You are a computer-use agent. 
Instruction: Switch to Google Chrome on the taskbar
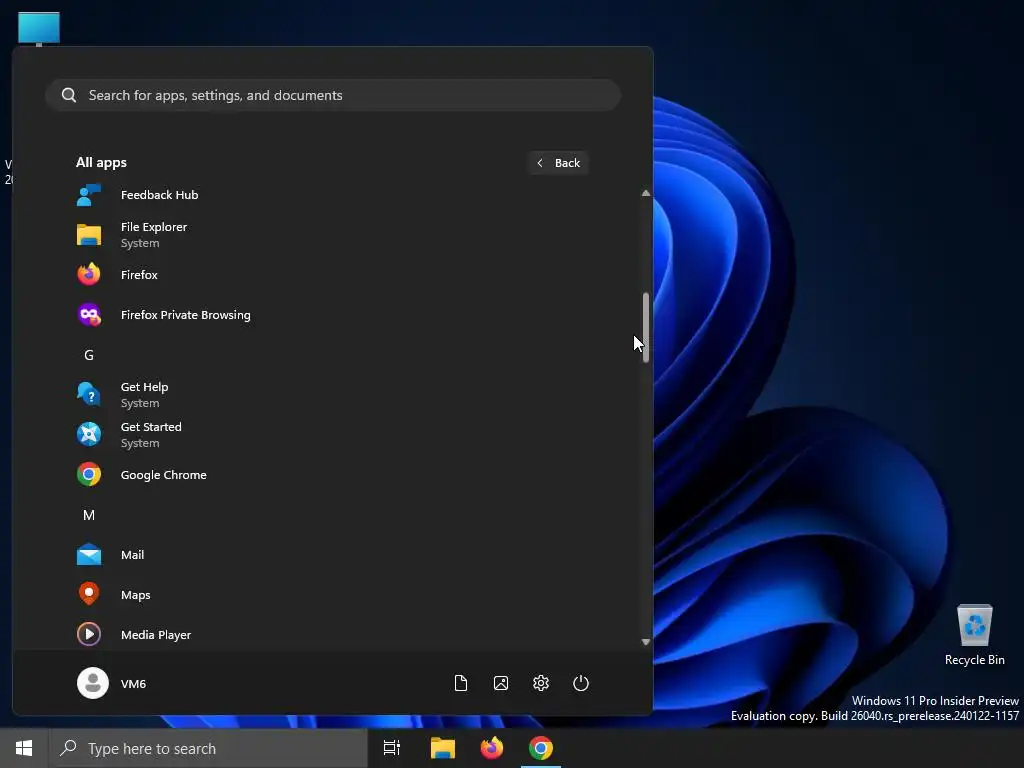pyautogui.click(x=541, y=748)
